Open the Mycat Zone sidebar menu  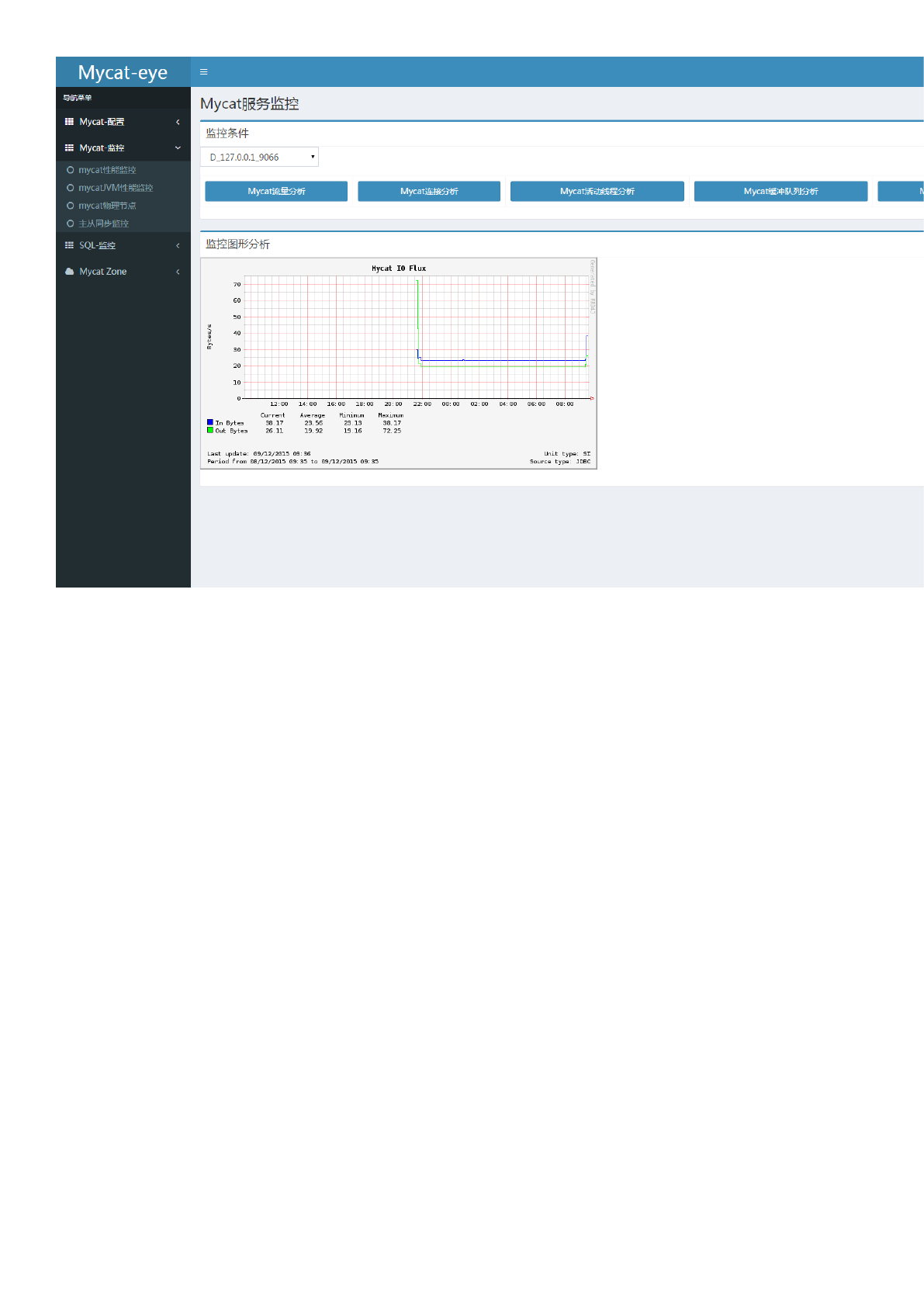[x=123, y=272]
